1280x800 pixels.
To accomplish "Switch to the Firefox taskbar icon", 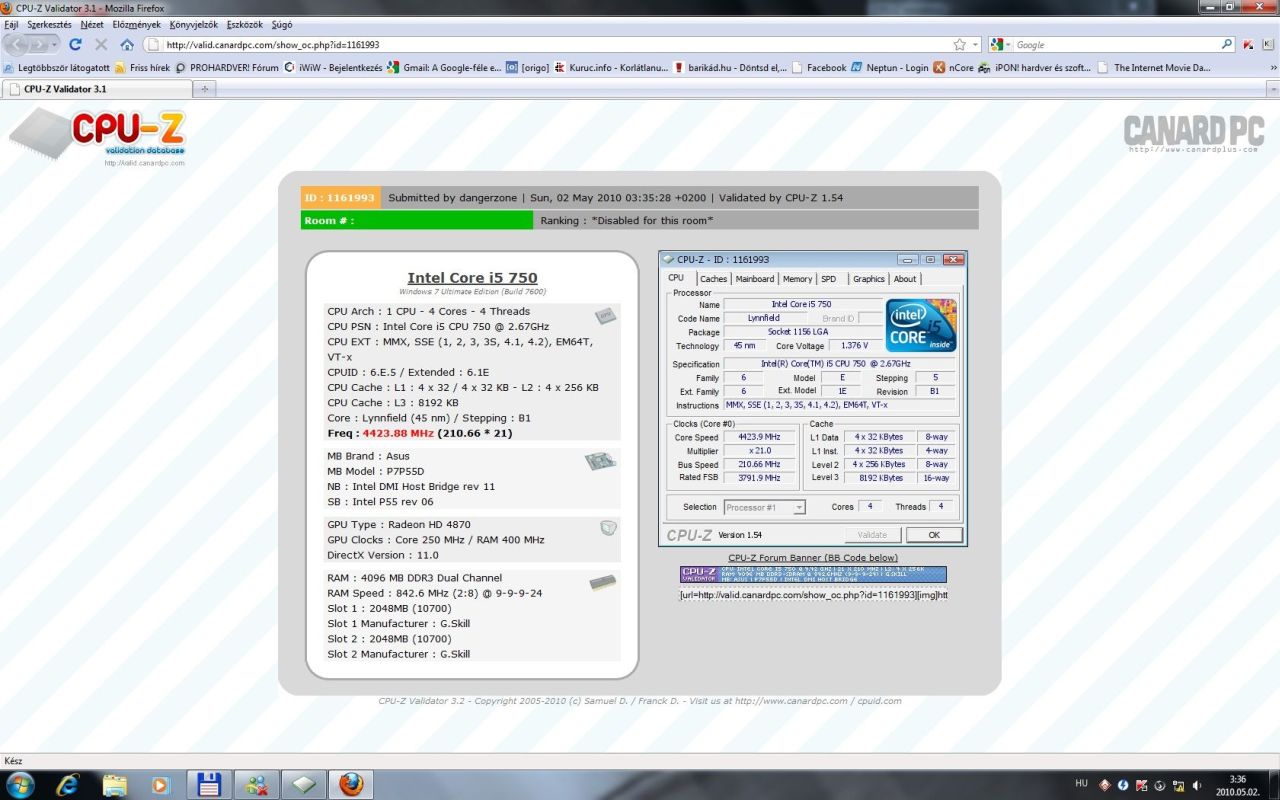I will tap(351, 784).
